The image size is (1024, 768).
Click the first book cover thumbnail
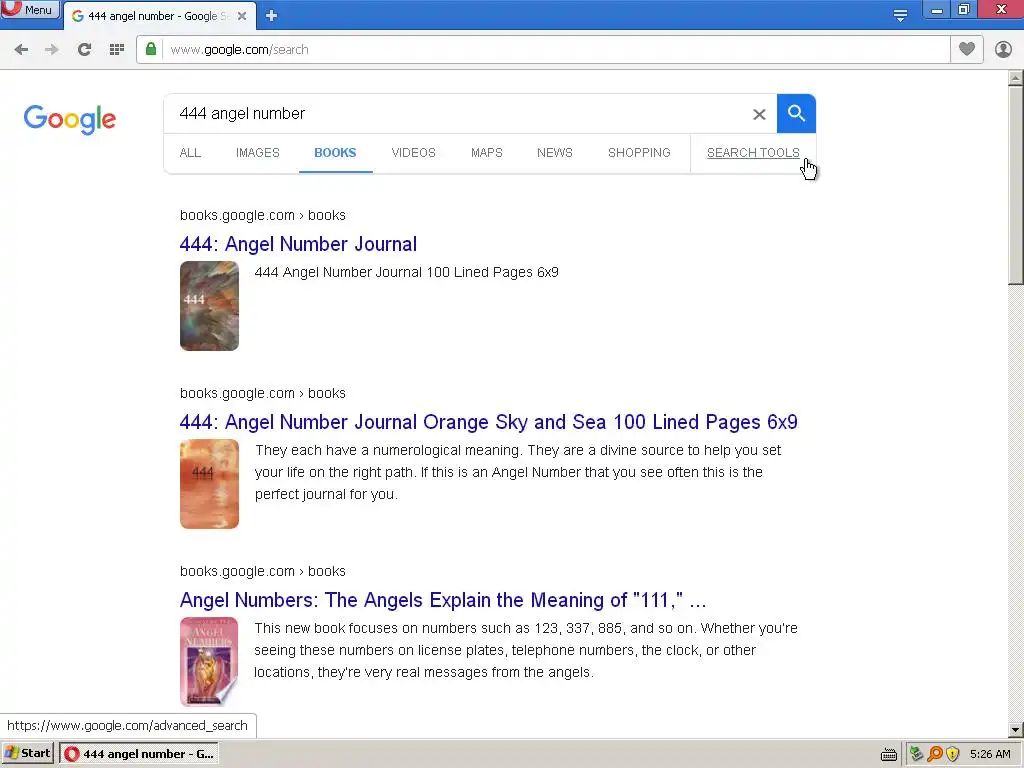click(210, 306)
